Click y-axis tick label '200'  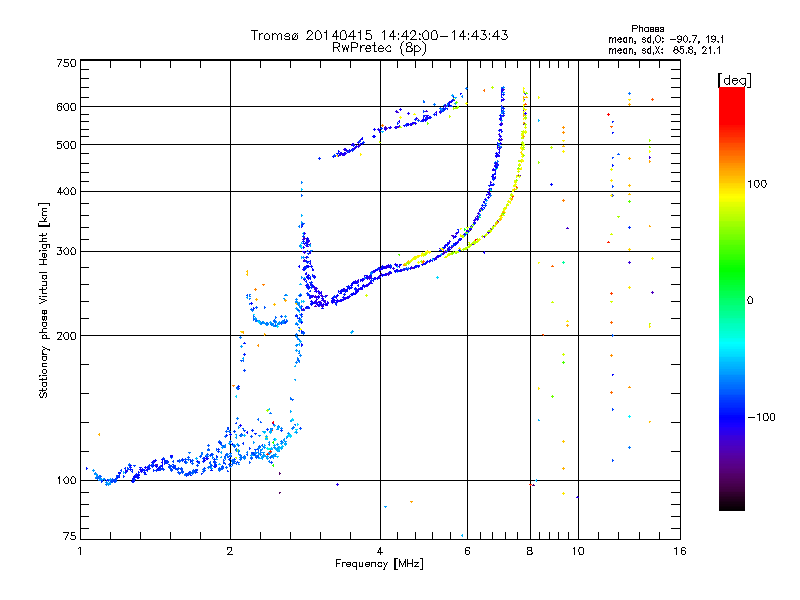[x=66, y=336]
